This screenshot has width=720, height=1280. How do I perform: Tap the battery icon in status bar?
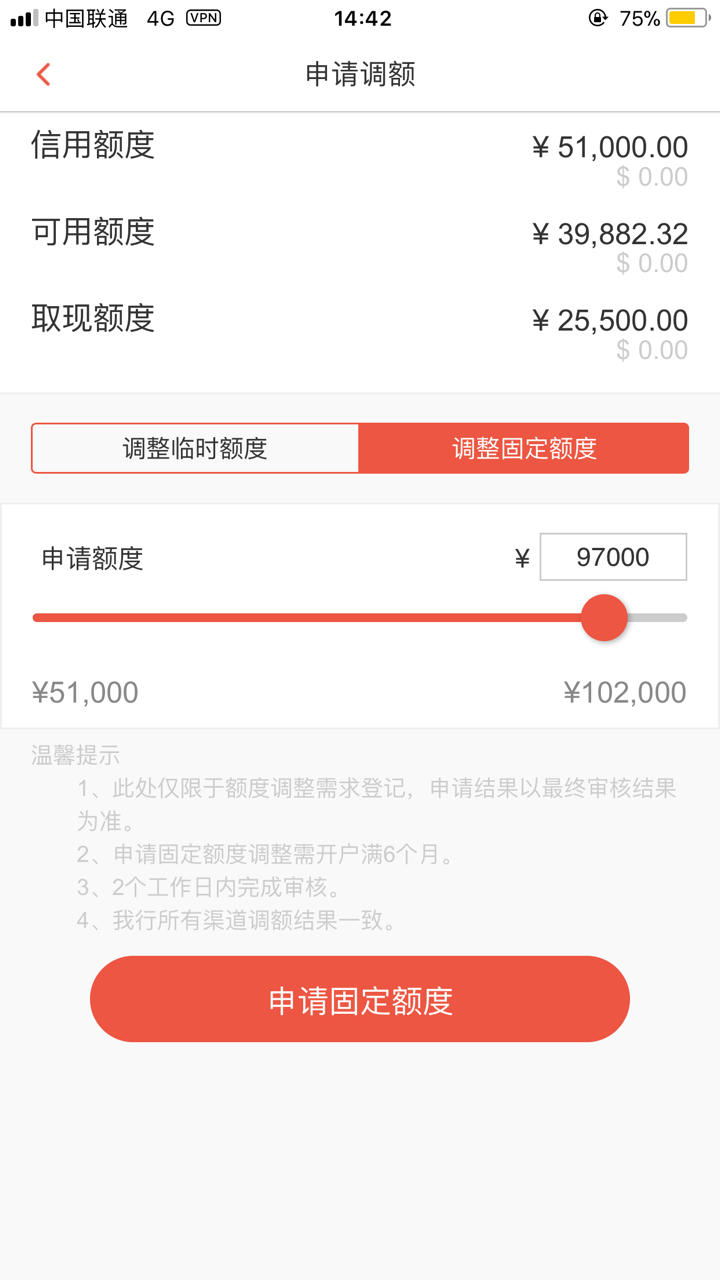[688, 18]
